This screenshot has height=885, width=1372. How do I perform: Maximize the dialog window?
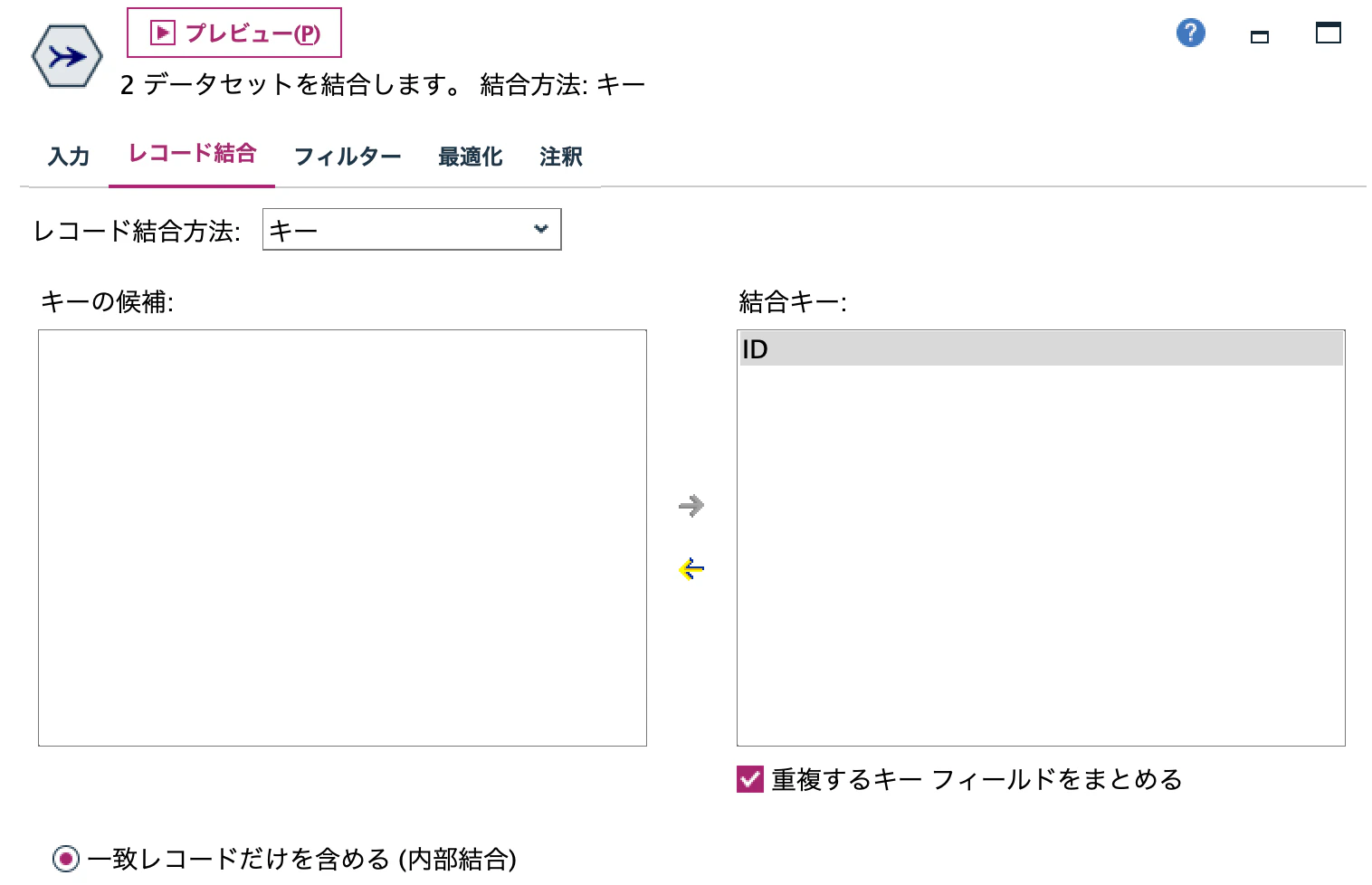1328,33
